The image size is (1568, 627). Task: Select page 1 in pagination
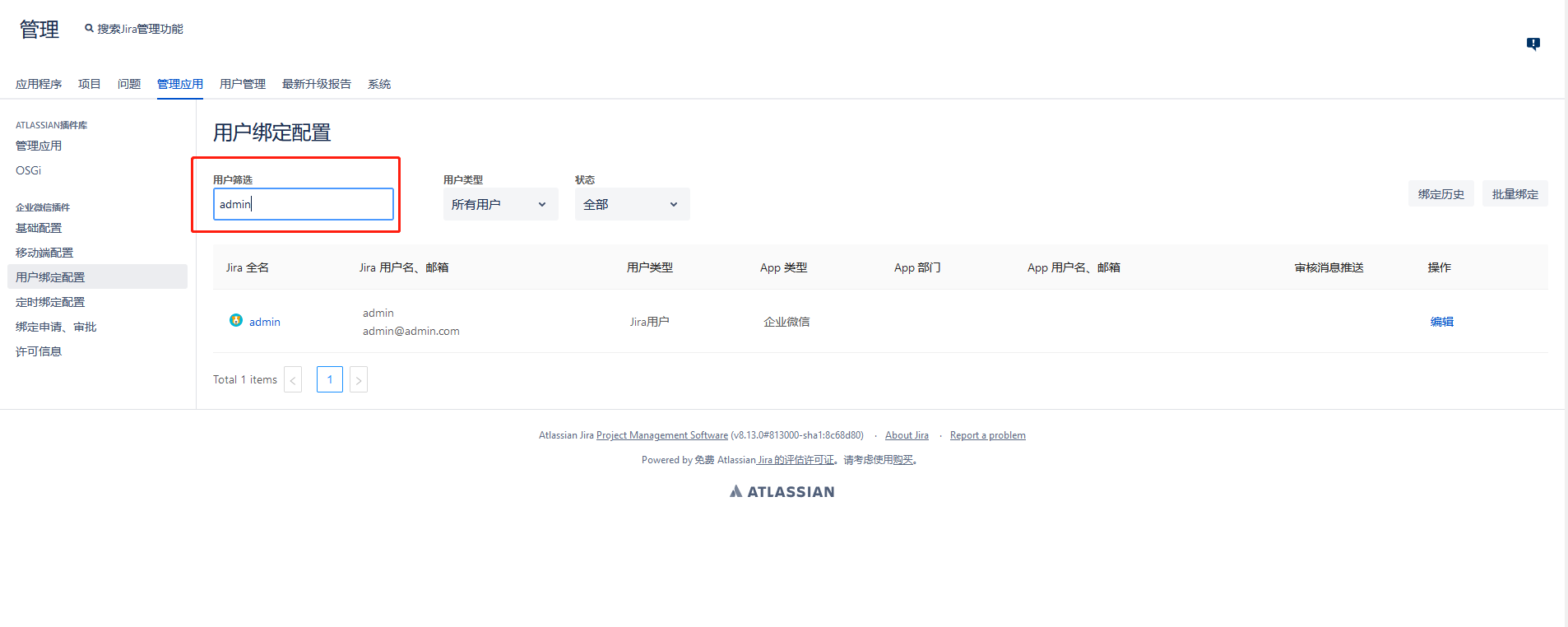pos(330,379)
